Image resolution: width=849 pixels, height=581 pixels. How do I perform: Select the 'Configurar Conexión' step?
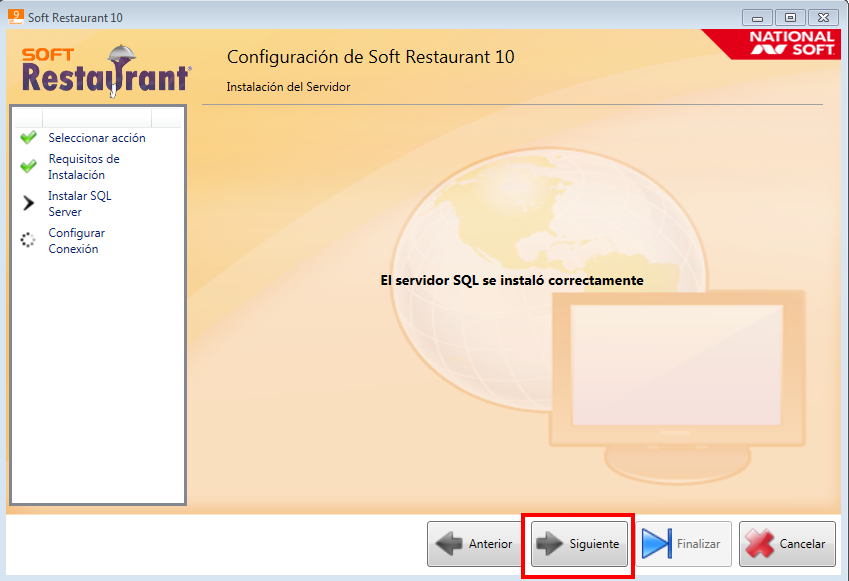pos(76,241)
